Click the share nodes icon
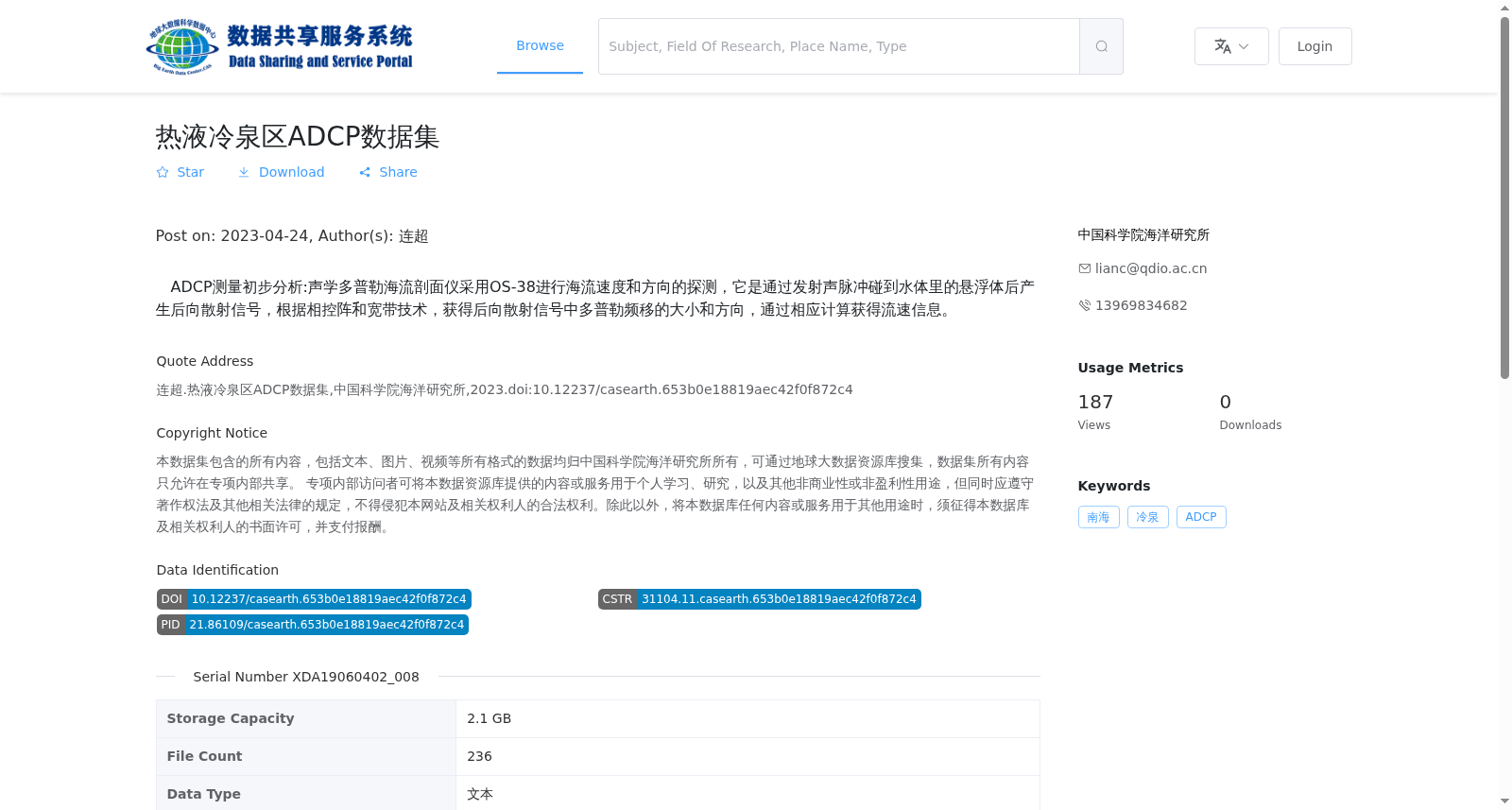 [x=365, y=172]
